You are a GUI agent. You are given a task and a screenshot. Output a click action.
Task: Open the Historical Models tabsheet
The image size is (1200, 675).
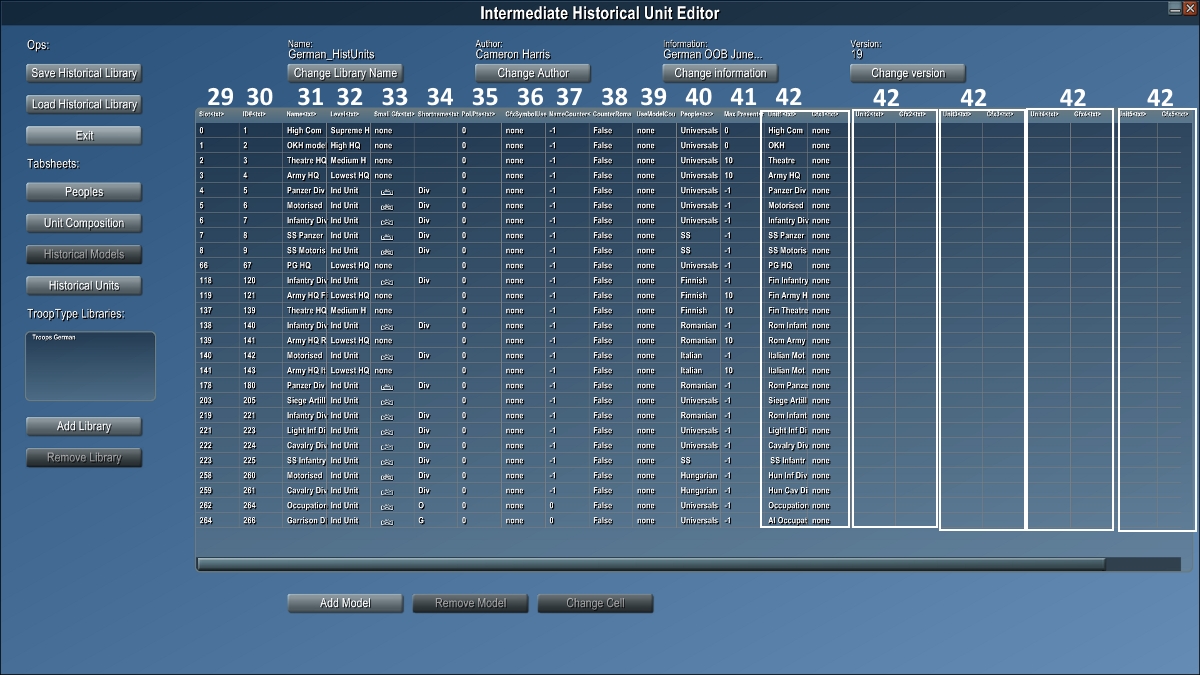[x=84, y=254]
